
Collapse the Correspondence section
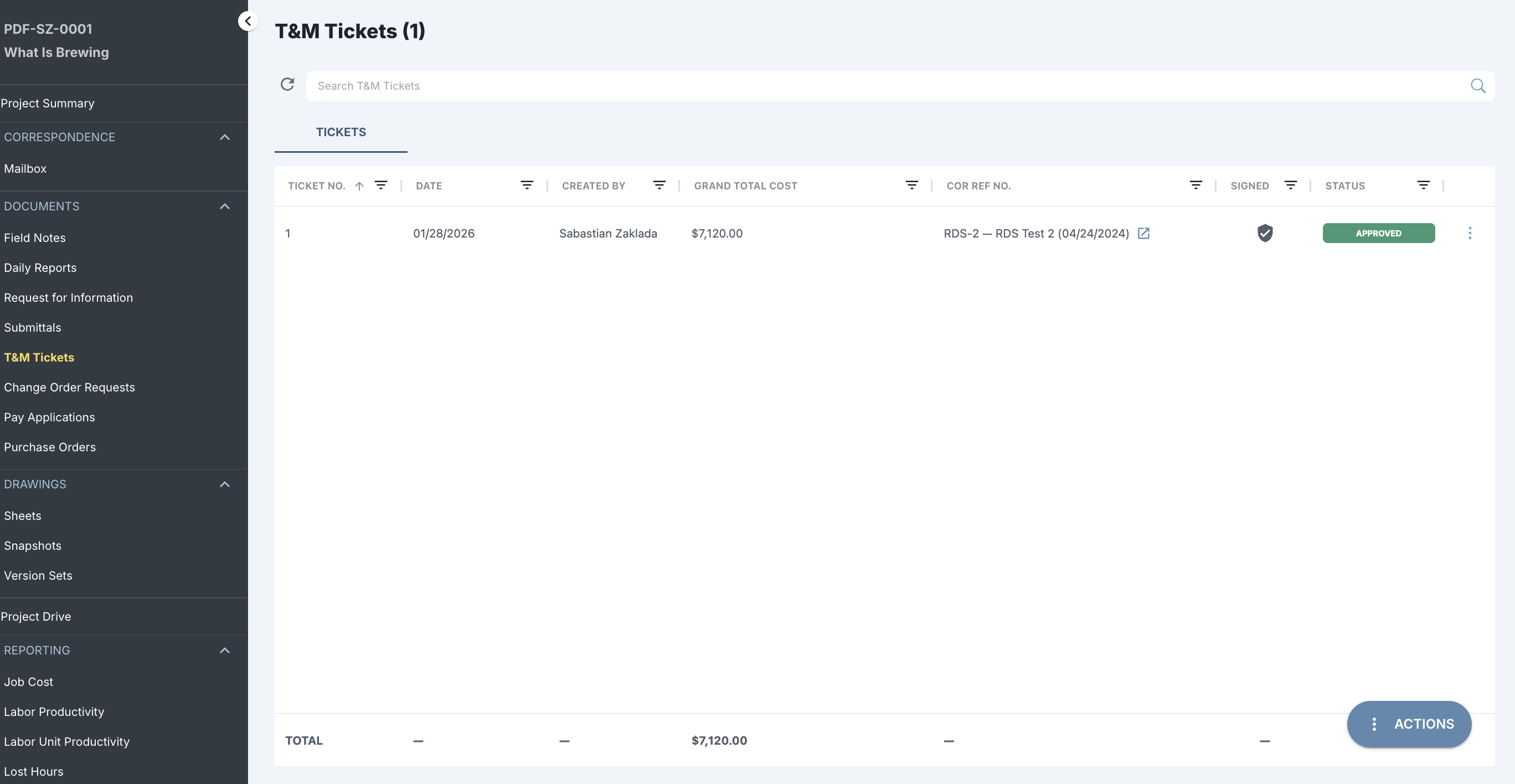(x=225, y=137)
